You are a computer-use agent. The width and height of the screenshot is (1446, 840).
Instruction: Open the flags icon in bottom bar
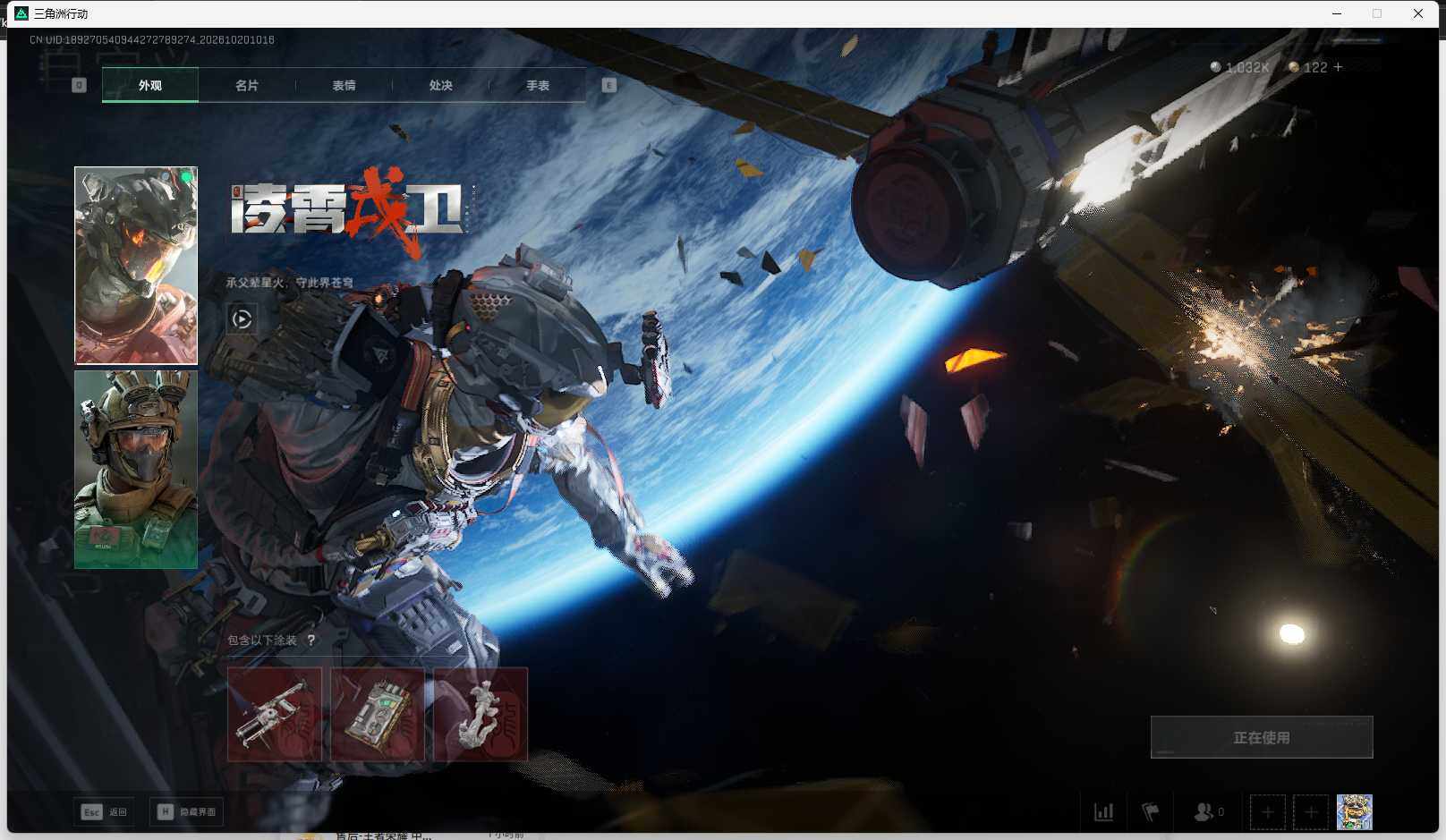pyautogui.click(x=1151, y=812)
